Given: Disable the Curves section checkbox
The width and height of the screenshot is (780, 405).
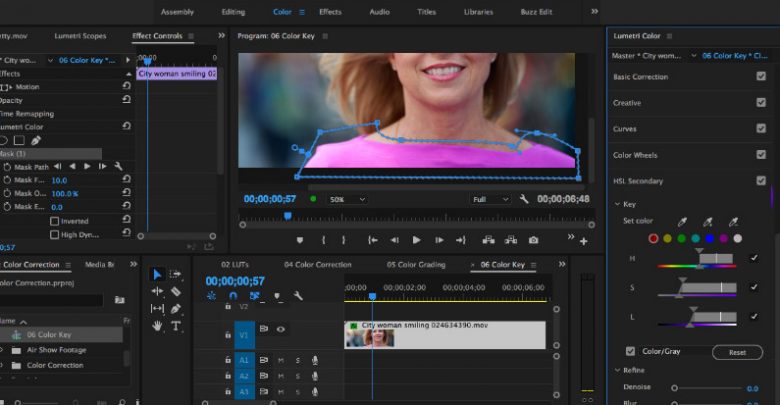Looking at the screenshot, I should tap(761, 129).
